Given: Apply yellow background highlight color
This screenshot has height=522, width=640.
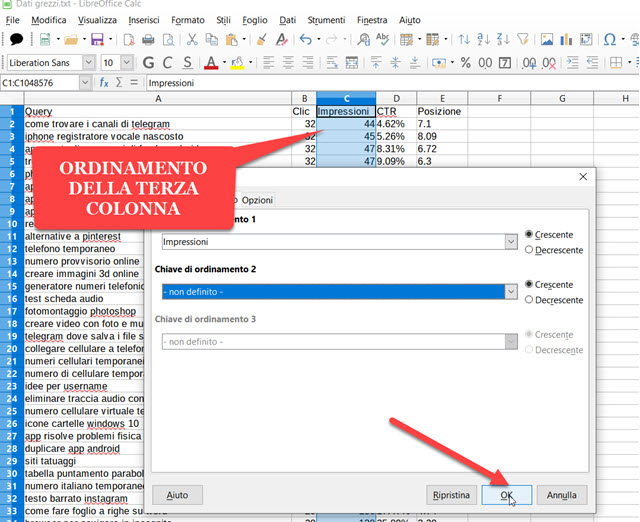Looking at the screenshot, I should (x=237, y=63).
